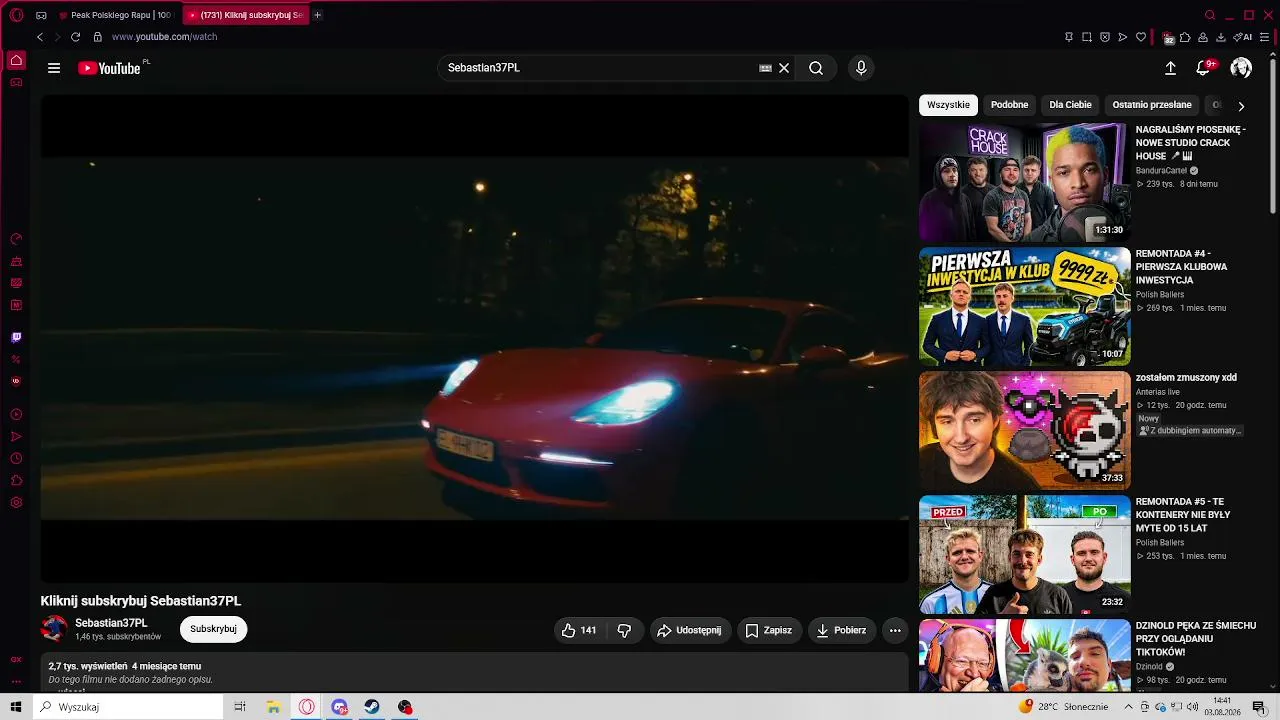Toggle the ad blocker shield icon

(x=1105, y=37)
